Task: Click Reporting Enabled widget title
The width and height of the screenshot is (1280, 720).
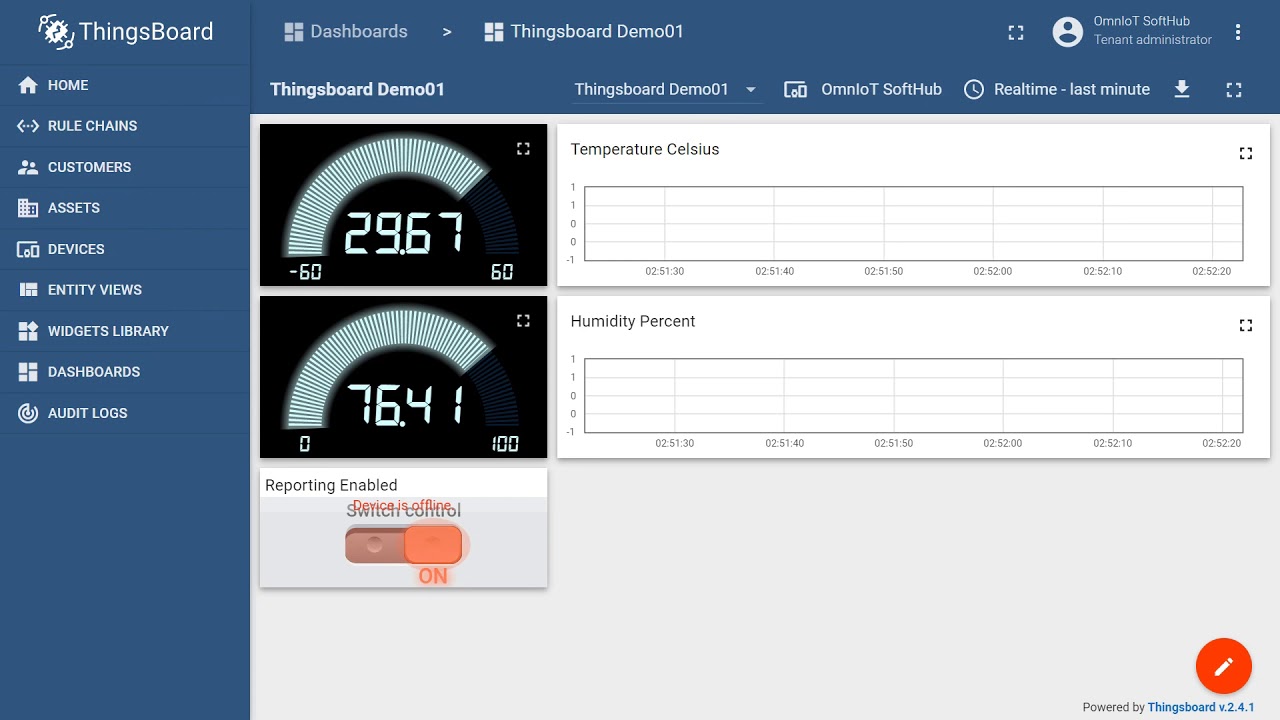Action: tap(331, 485)
